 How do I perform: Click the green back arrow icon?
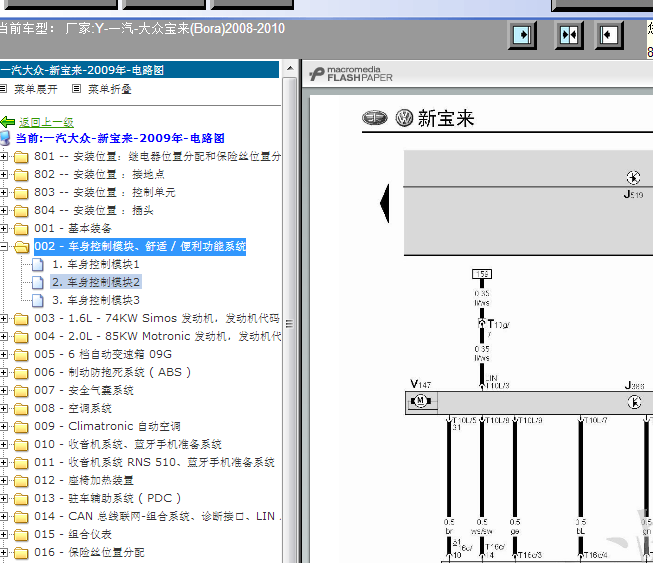(x=8, y=122)
